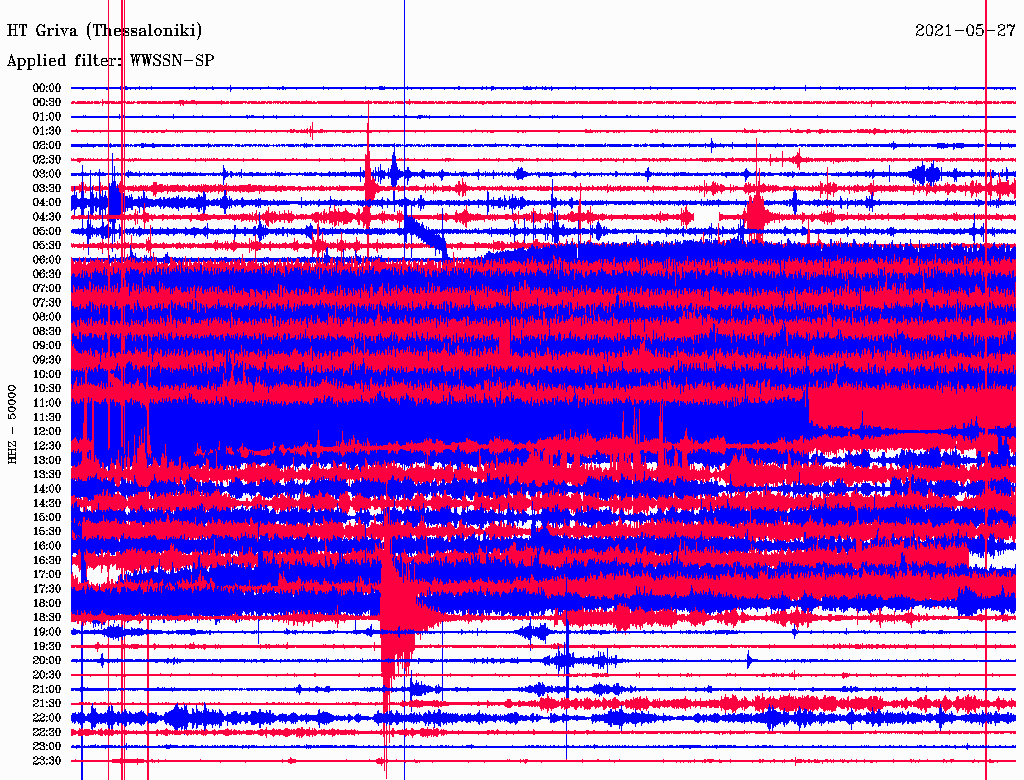Click the 01:30 time label
The height and width of the screenshot is (780, 1024).
coord(47,131)
